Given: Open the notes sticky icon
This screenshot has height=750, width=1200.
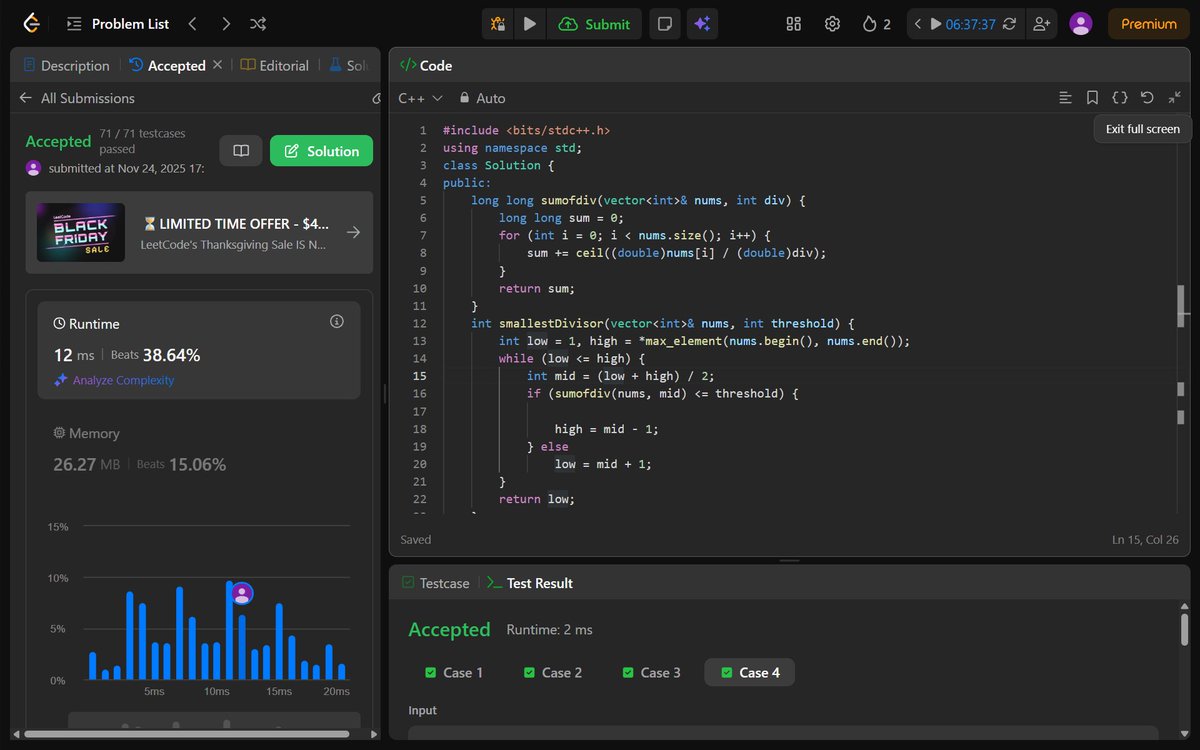Looking at the screenshot, I should pos(663,24).
